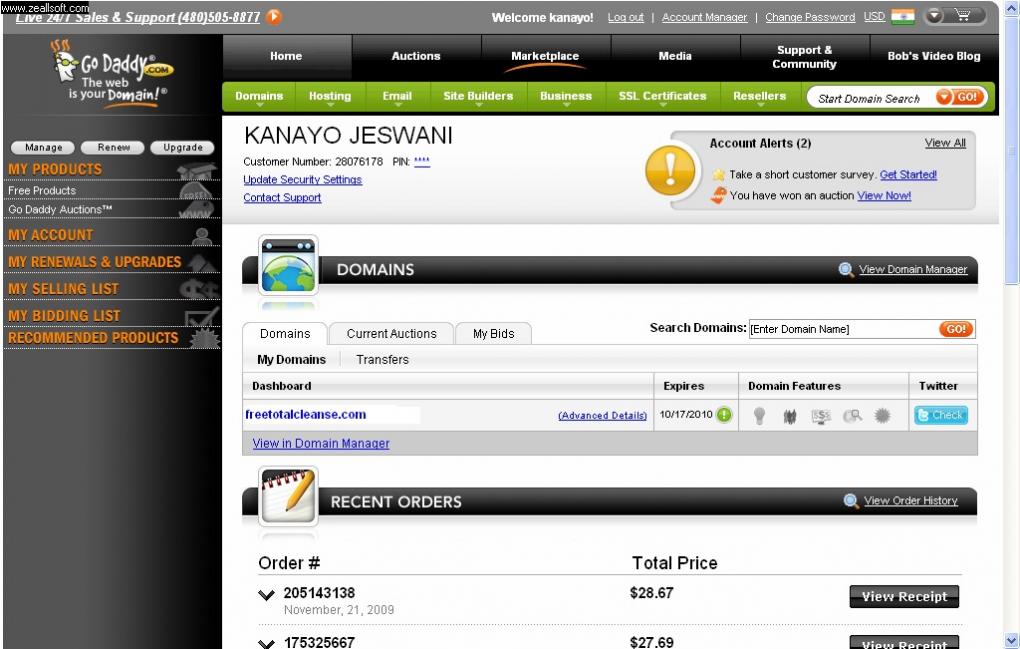1020x649 pixels.
Task: Open the Account Manager link
Action: pos(705,18)
